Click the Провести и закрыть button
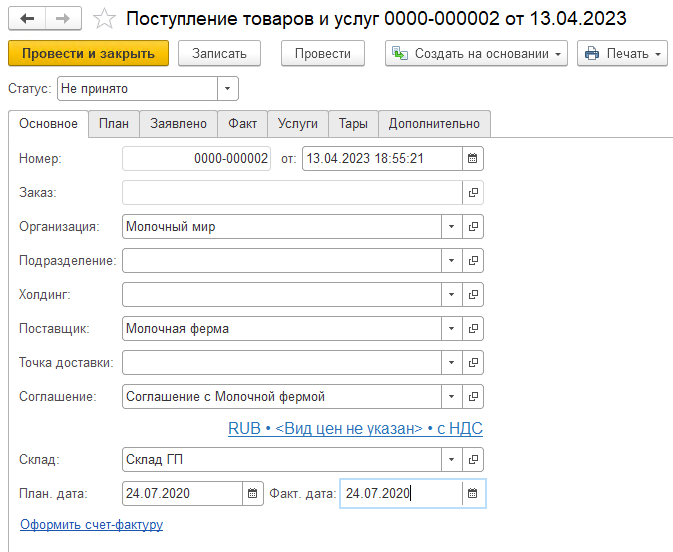This screenshot has width=673, height=552. (x=88, y=53)
